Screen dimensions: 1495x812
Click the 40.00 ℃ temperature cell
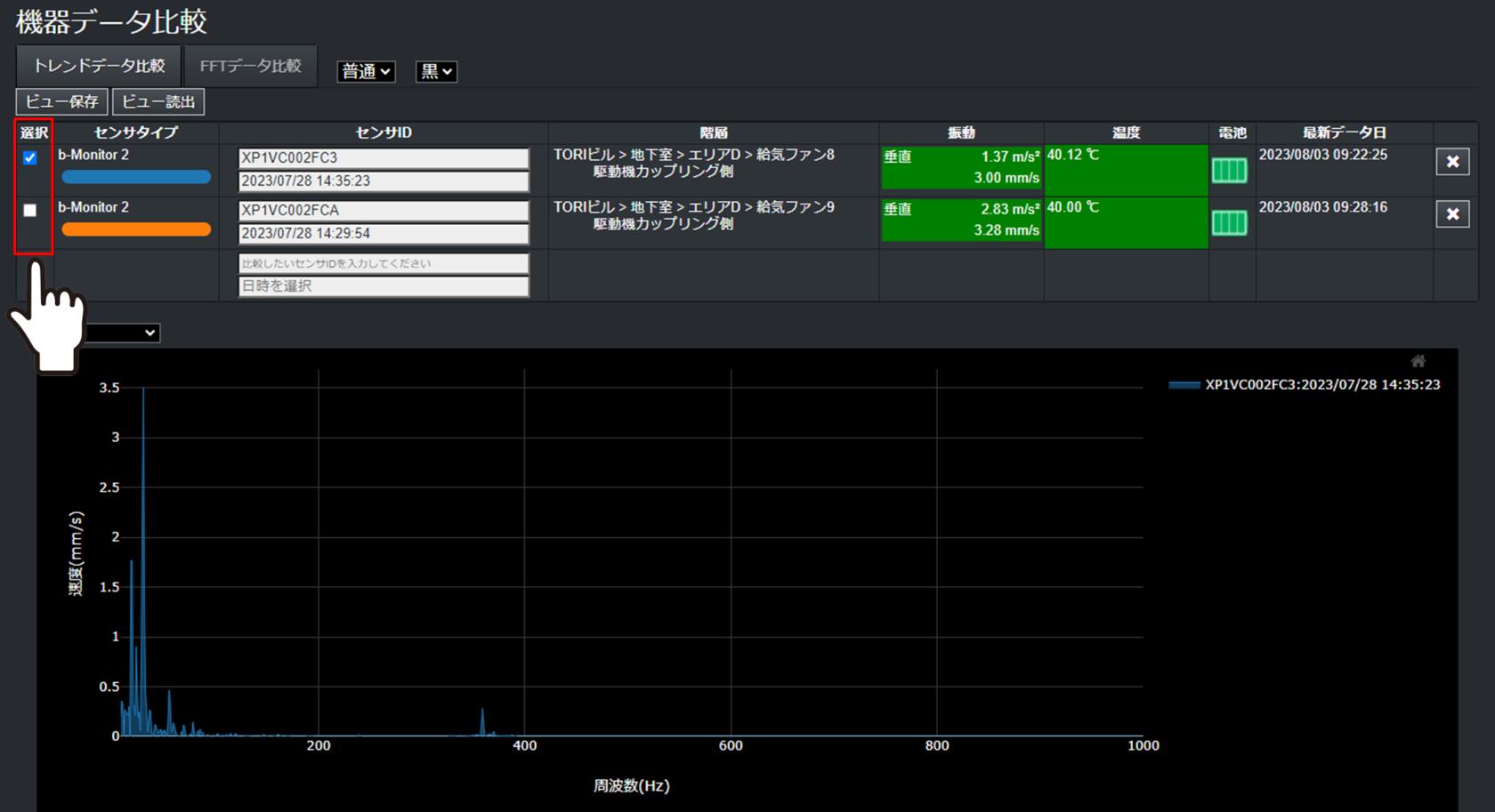(x=1126, y=222)
